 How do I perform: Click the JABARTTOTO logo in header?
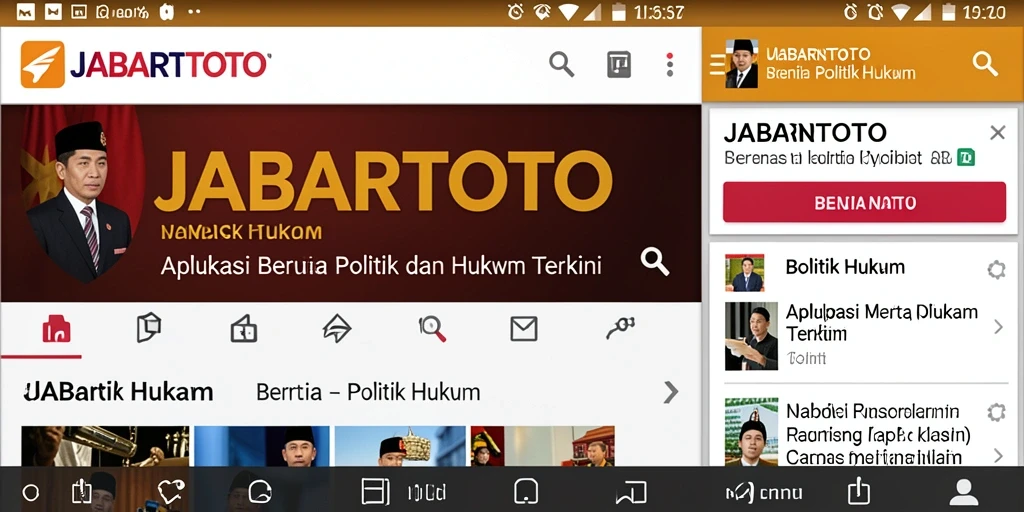click(x=146, y=65)
